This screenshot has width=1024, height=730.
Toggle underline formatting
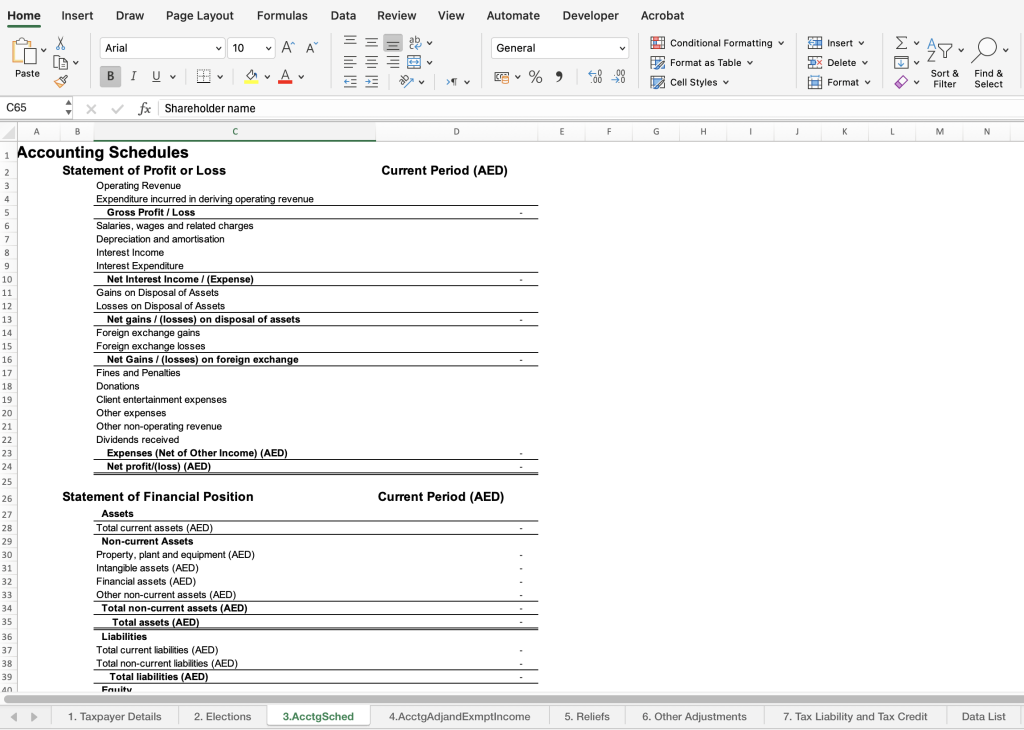(156, 76)
